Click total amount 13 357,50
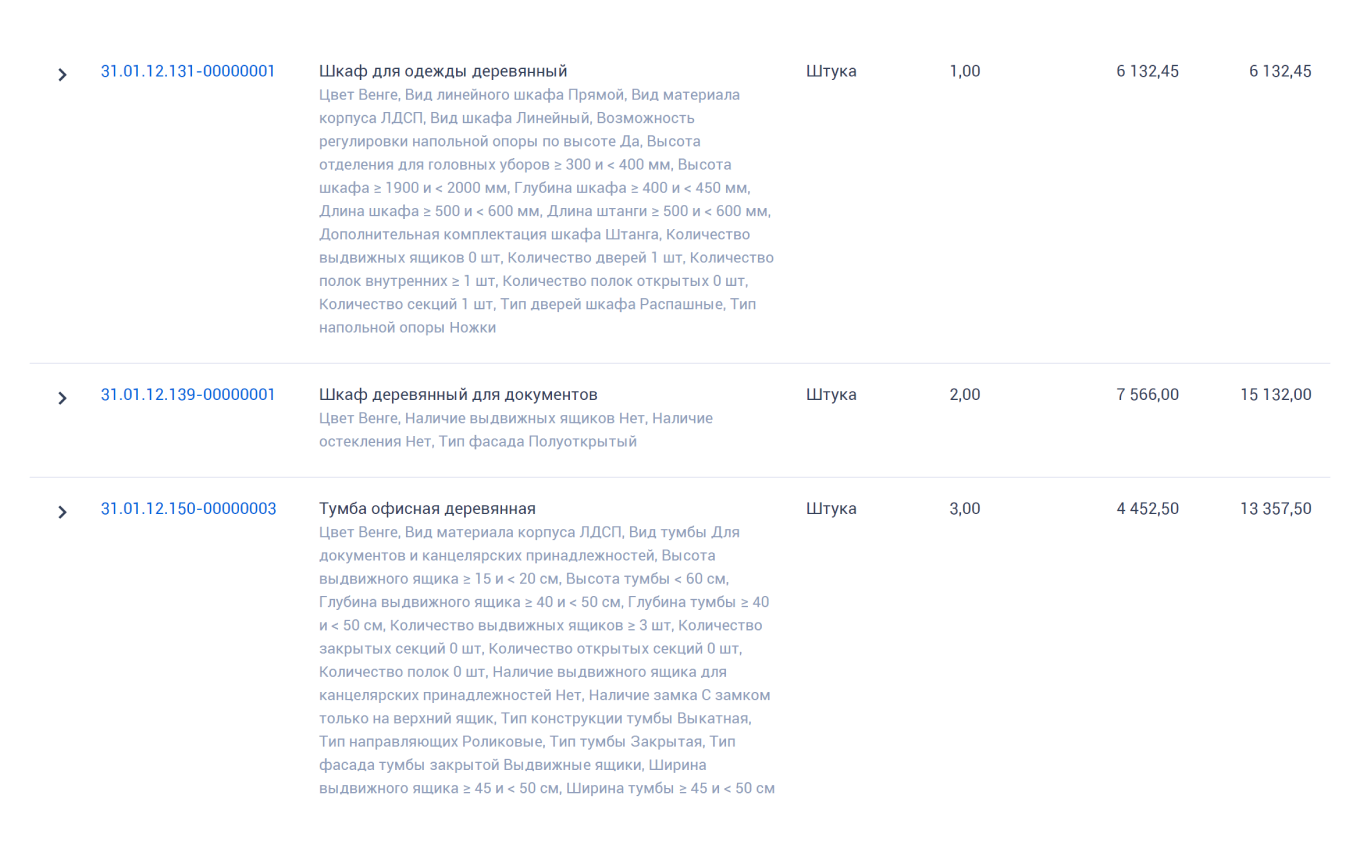This screenshot has height=860, width=1360. 1276,508
